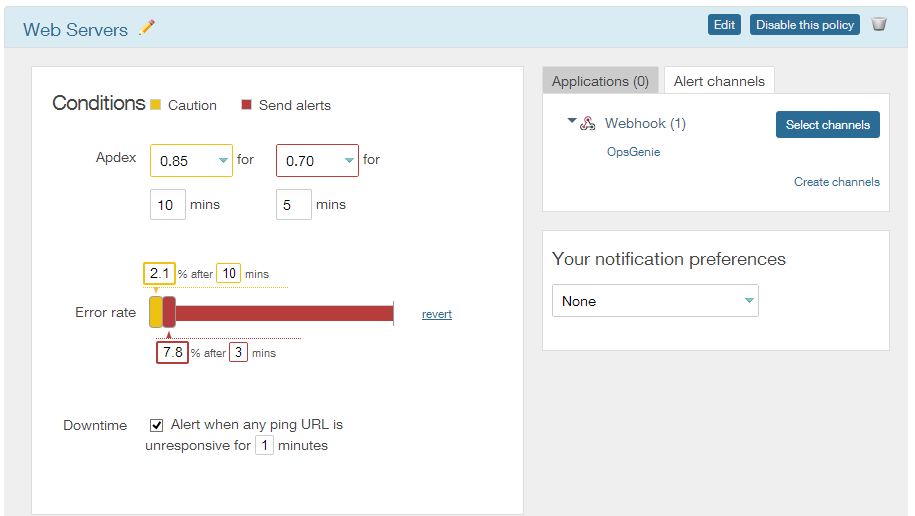Image resolution: width=915 pixels, height=516 pixels.
Task: Click the red alert slider handle
Action: (x=169, y=312)
